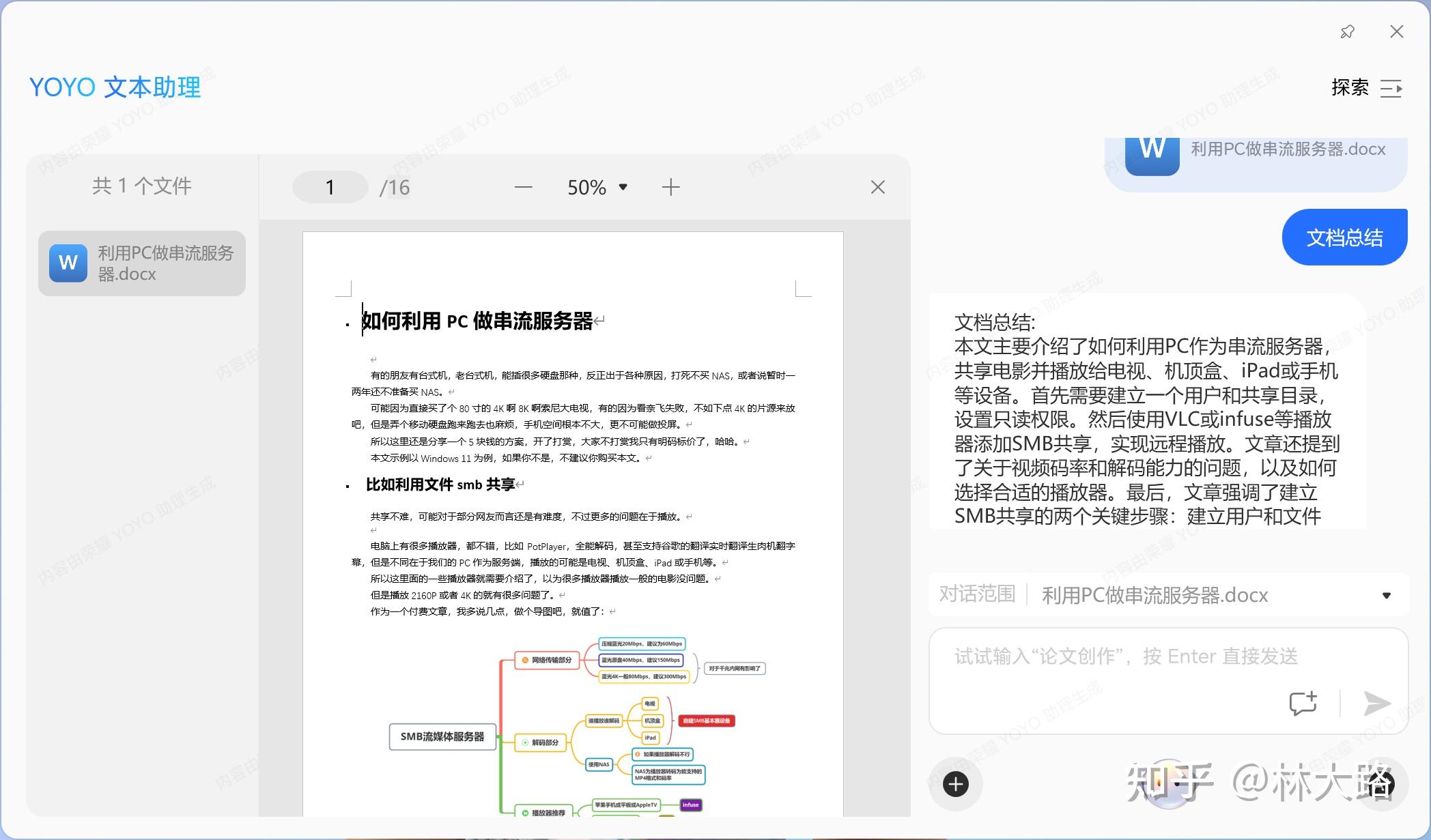The image size is (1431, 840).
Task: Click the 文档总结 summary response text
Action: tap(1147, 418)
